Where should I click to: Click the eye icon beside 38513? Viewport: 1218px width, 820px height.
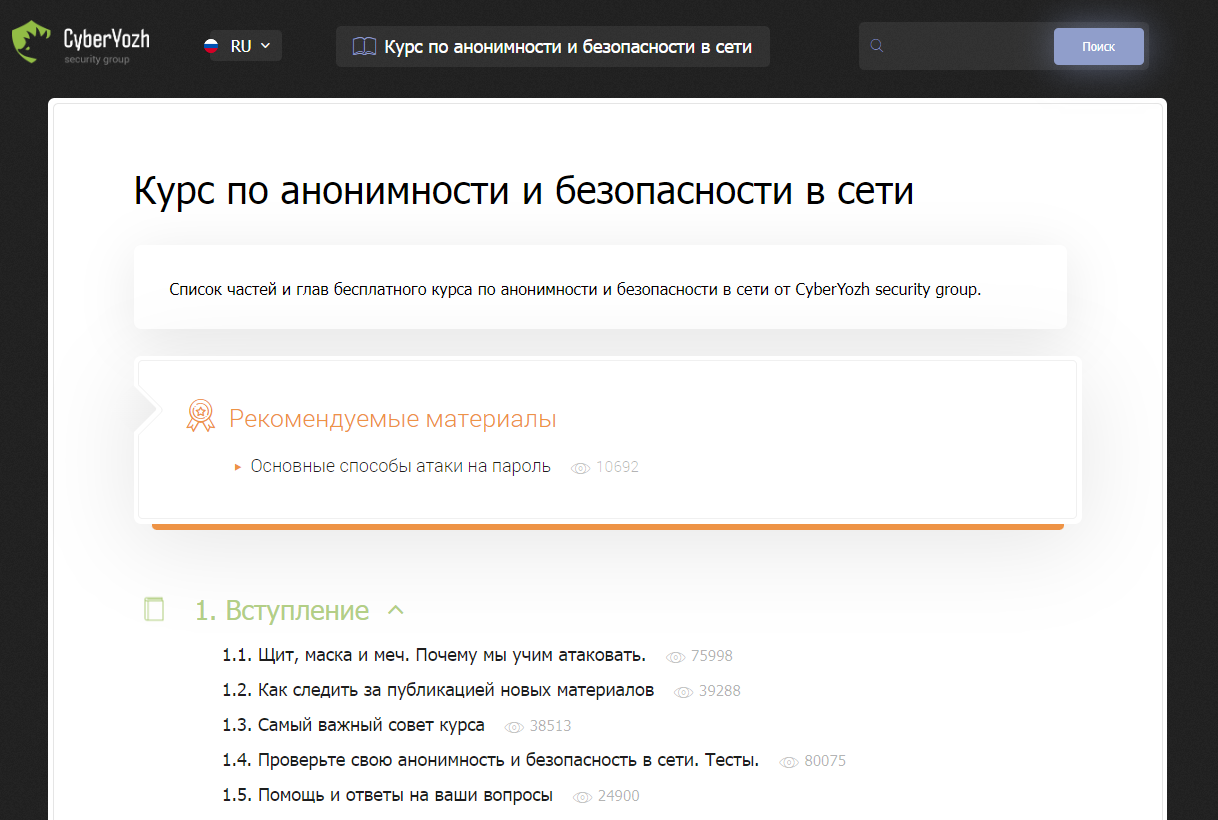(x=515, y=727)
